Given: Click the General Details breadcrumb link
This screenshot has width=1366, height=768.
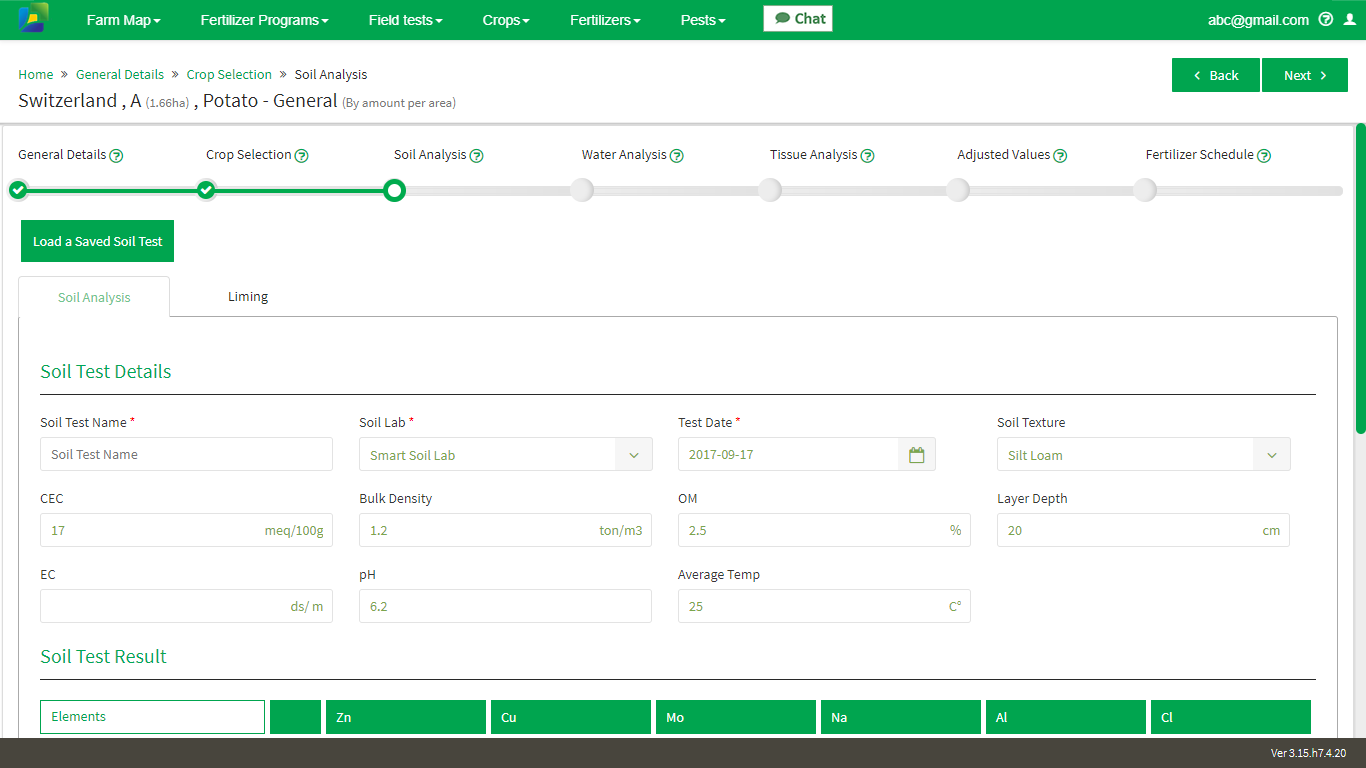Looking at the screenshot, I should point(120,75).
